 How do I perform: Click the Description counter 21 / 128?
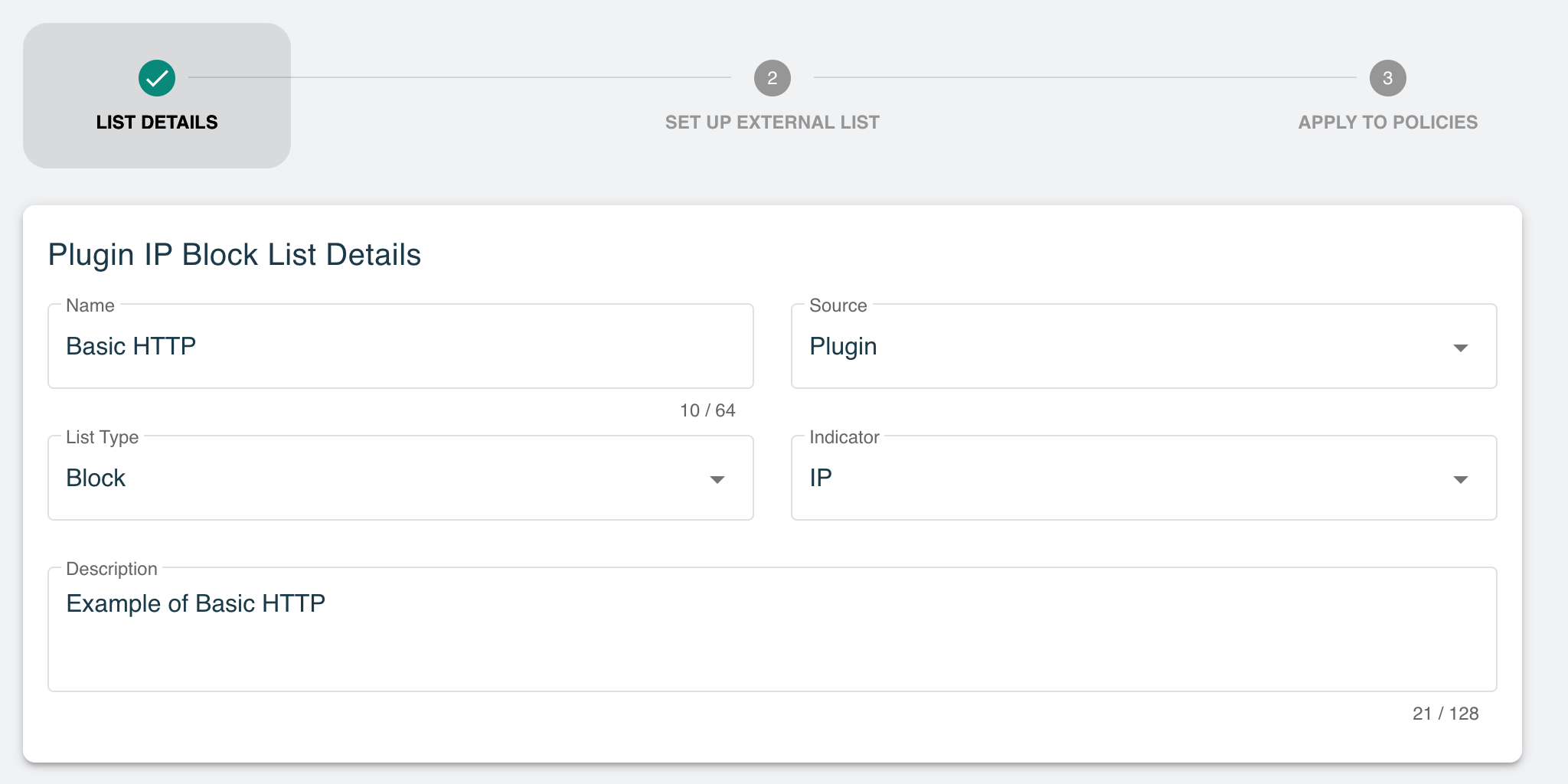(1445, 714)
